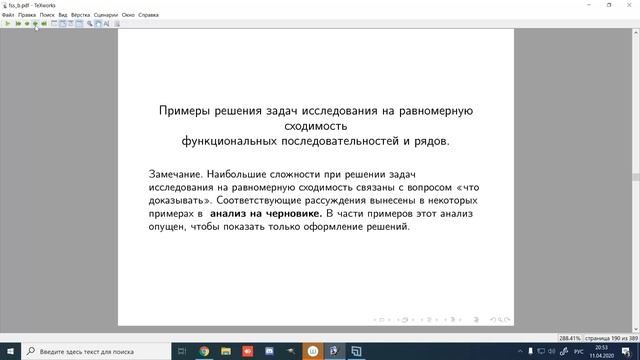Select the Scroll hand tool
The height and width of the screenshot is (360, 640).
click(98, 24)
